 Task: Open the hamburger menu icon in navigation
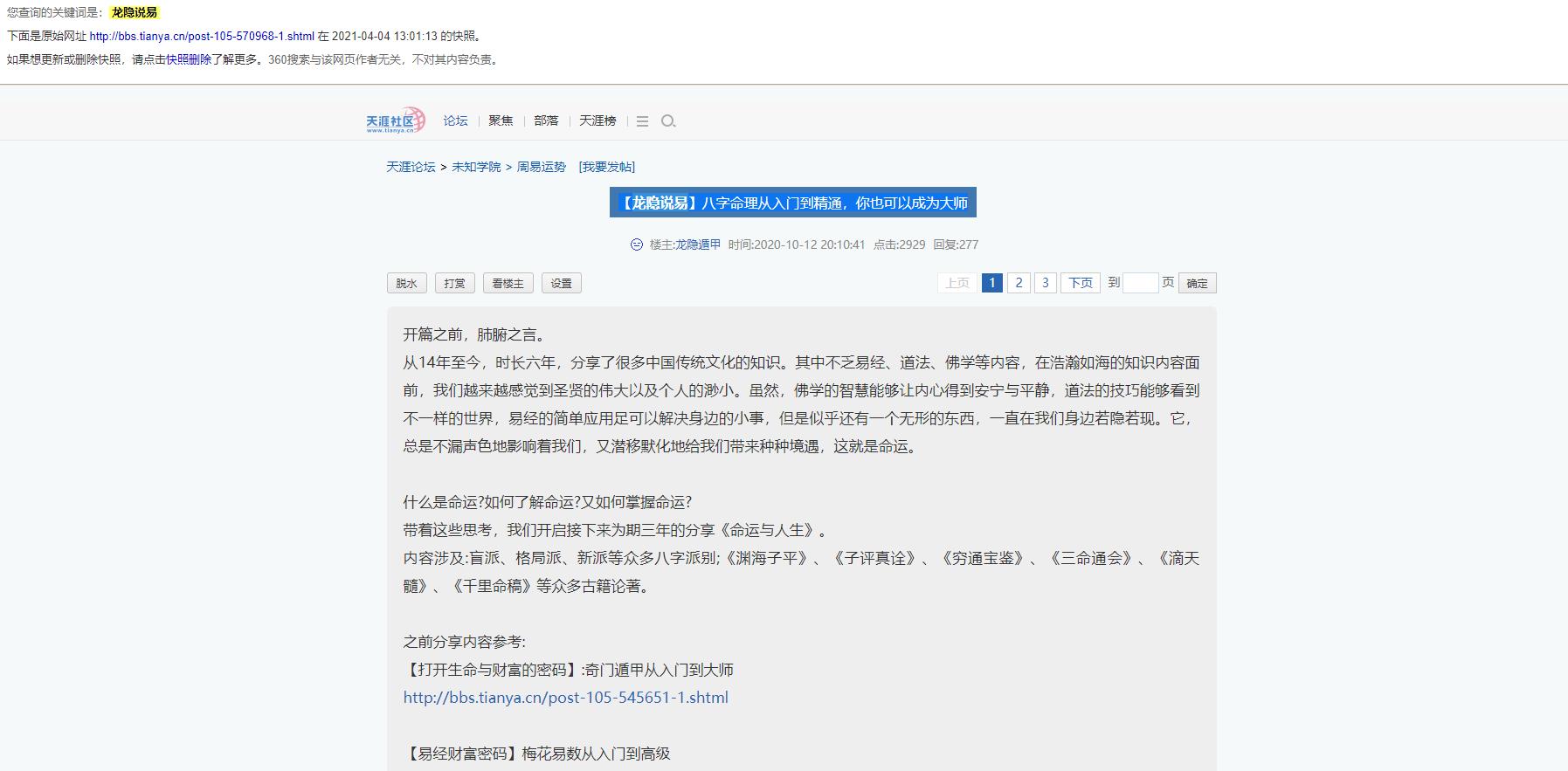click(642, 121)
